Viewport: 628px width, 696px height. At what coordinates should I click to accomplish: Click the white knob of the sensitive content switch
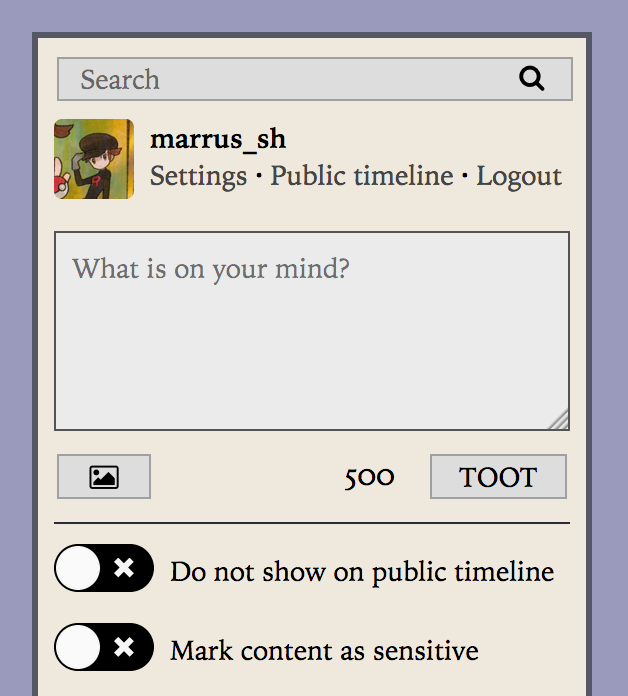(78, 647)
